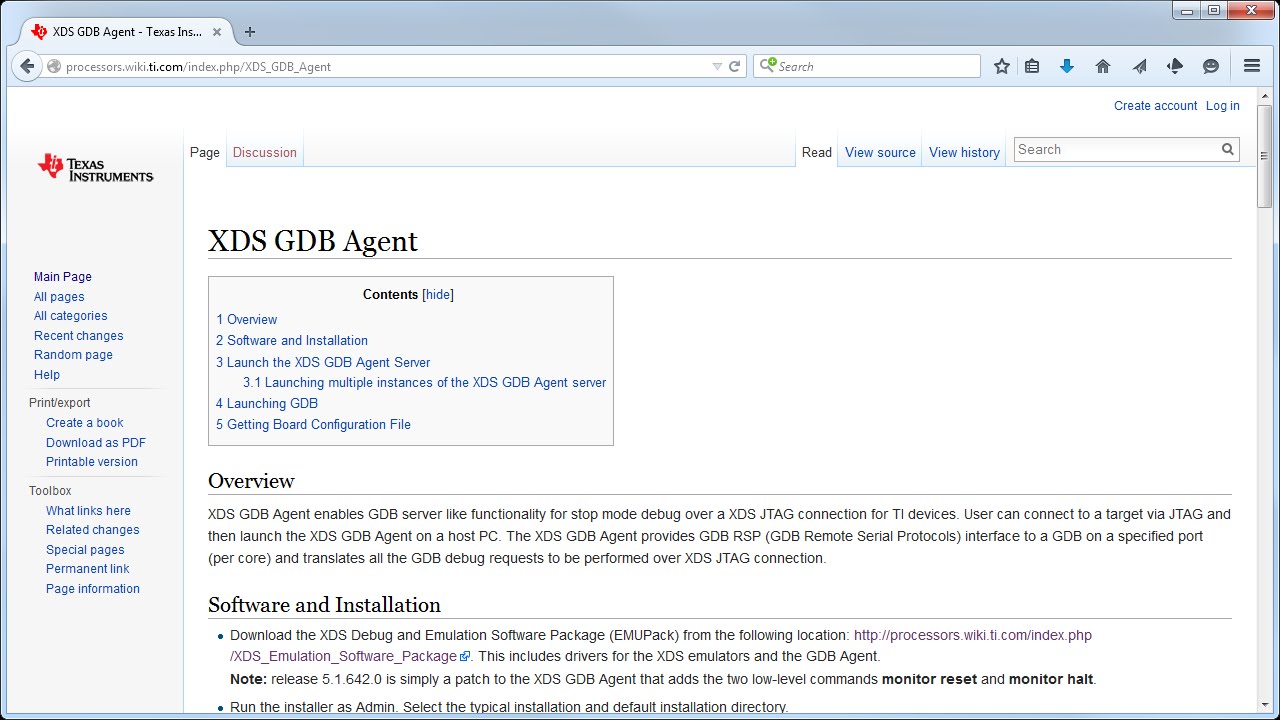Image resolution: width=1280 pixels, height=720 pixels.
Task: Click Download as PDF link
Action: tap(96, 443)
